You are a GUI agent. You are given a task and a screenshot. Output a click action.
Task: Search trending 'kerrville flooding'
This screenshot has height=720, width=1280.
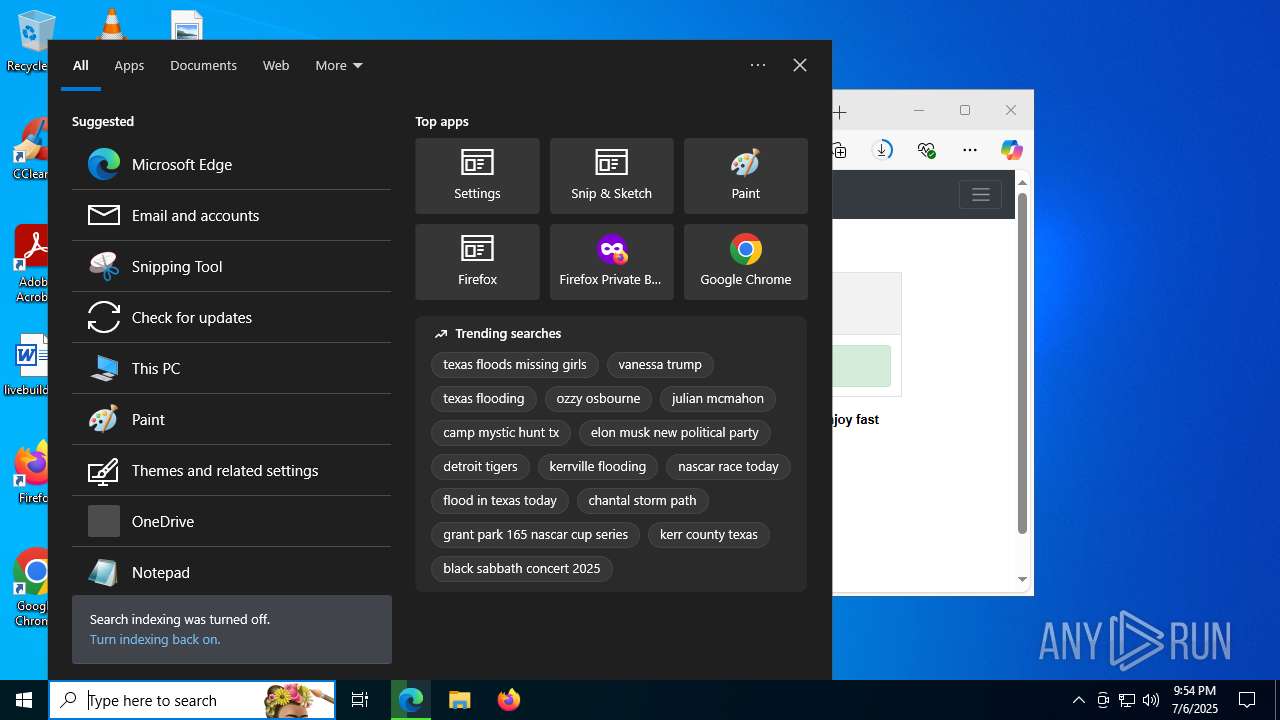coord(598,467)
